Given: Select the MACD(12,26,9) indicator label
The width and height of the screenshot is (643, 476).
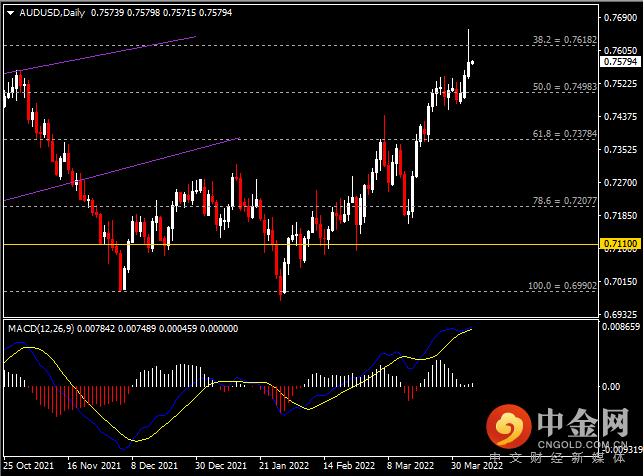Looking at the screenshot, I should 41,328.
